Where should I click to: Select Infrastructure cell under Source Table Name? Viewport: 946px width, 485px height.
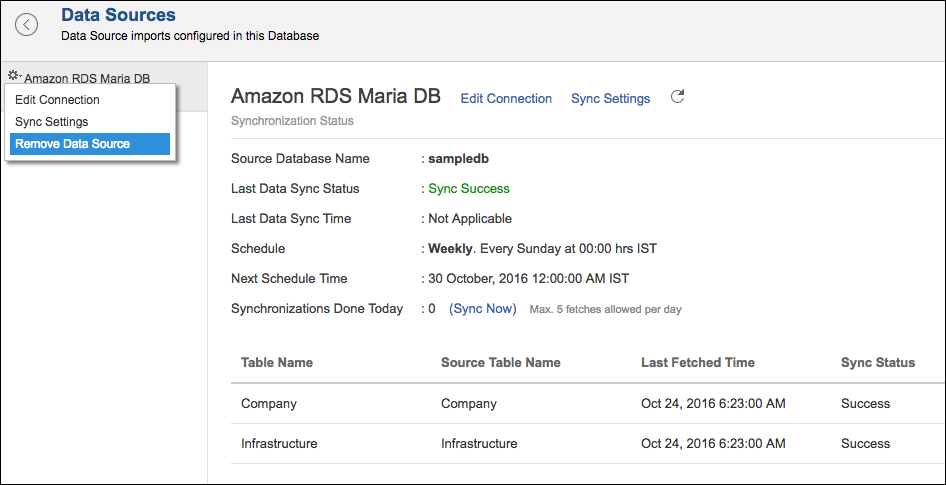pyautogui.click(x=479, y=443)
